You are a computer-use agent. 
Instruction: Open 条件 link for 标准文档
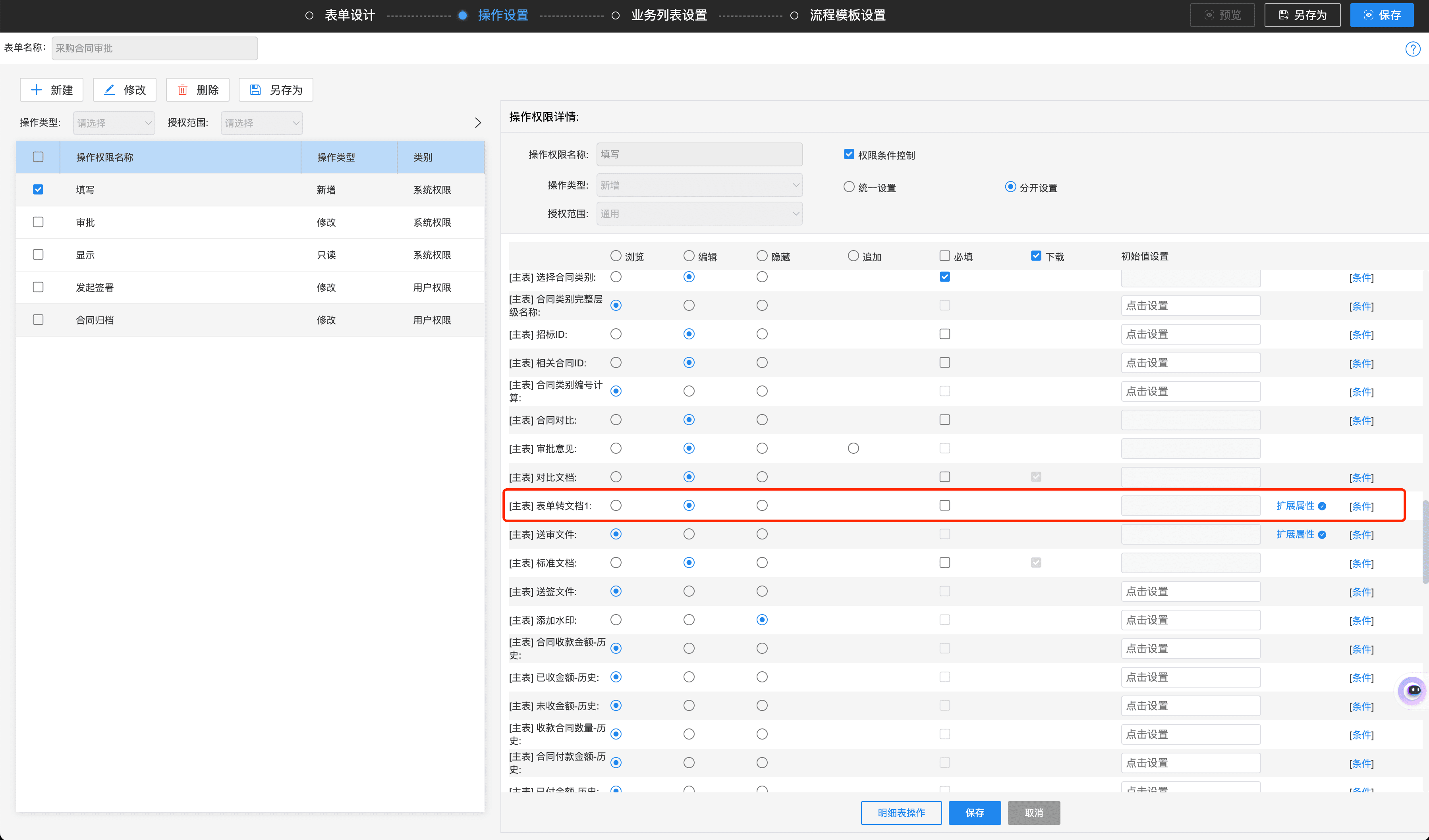pyautogui.click(x=1361, y=563)
